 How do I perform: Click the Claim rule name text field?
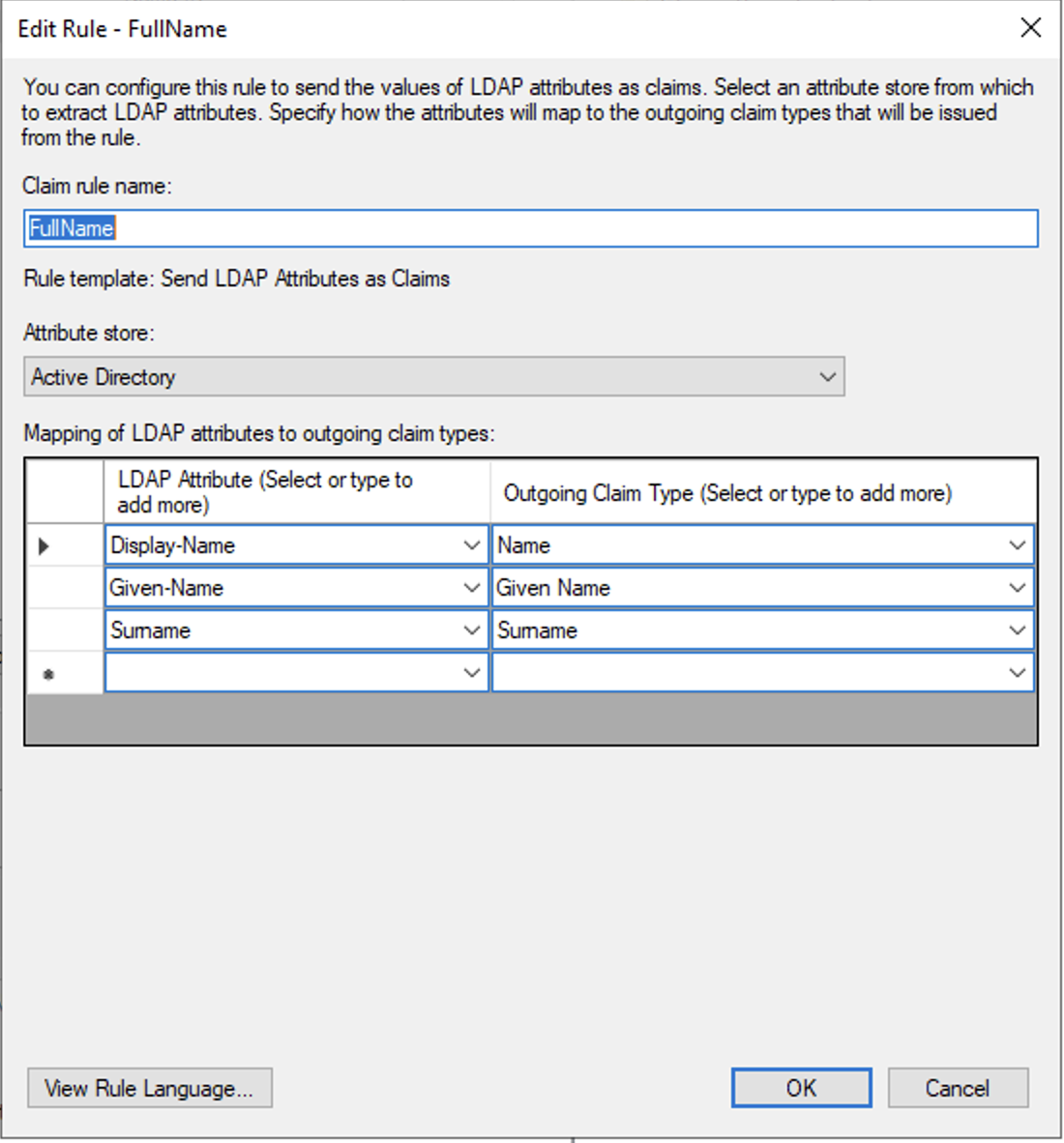pyautogui.click(x=530, y=228)
